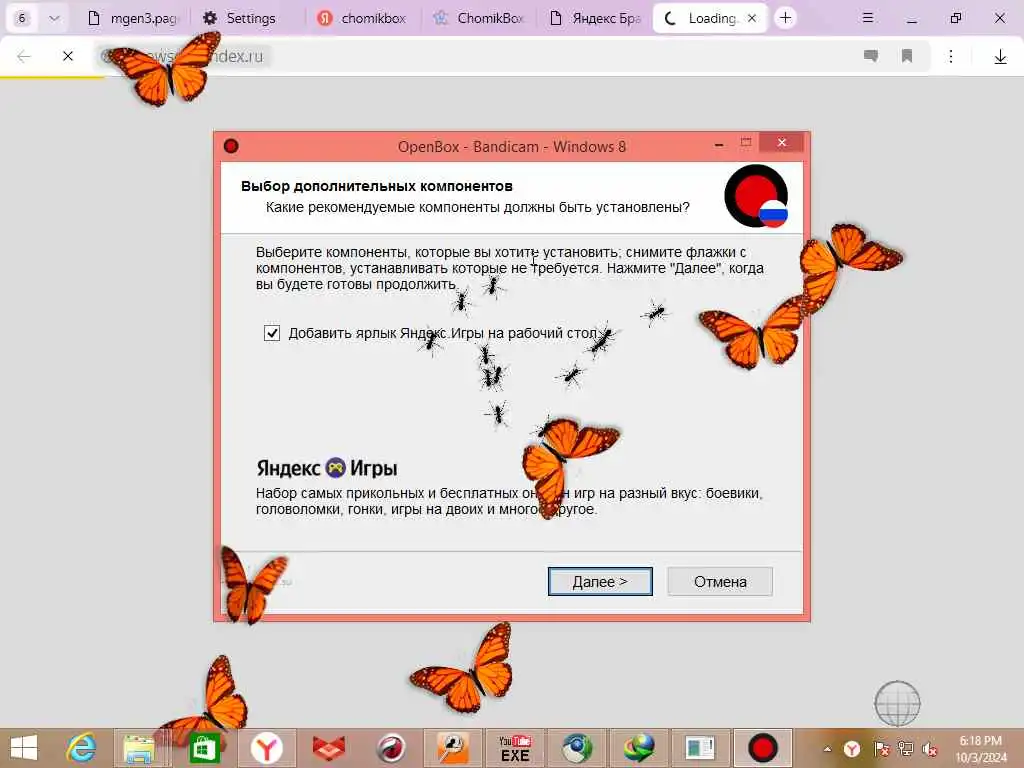Click the red fox taskbar icon

pyautogui.click(x=328, y=748)
